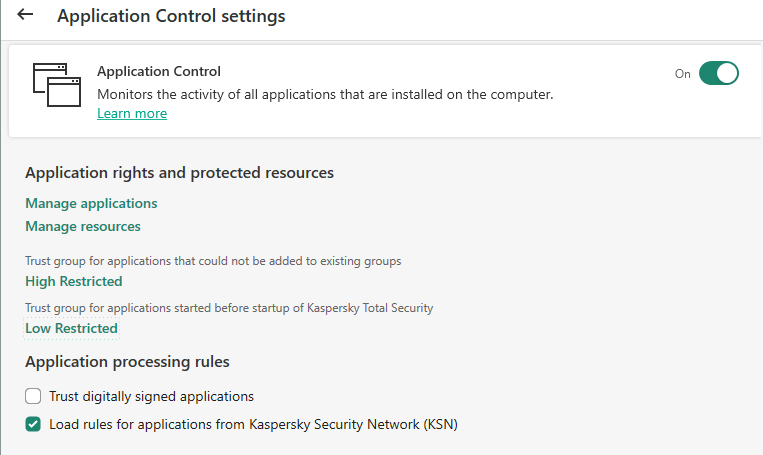Change the High Restricted trust group
The height and width of the screenshot is (455, 763).
tap(74, 281)
